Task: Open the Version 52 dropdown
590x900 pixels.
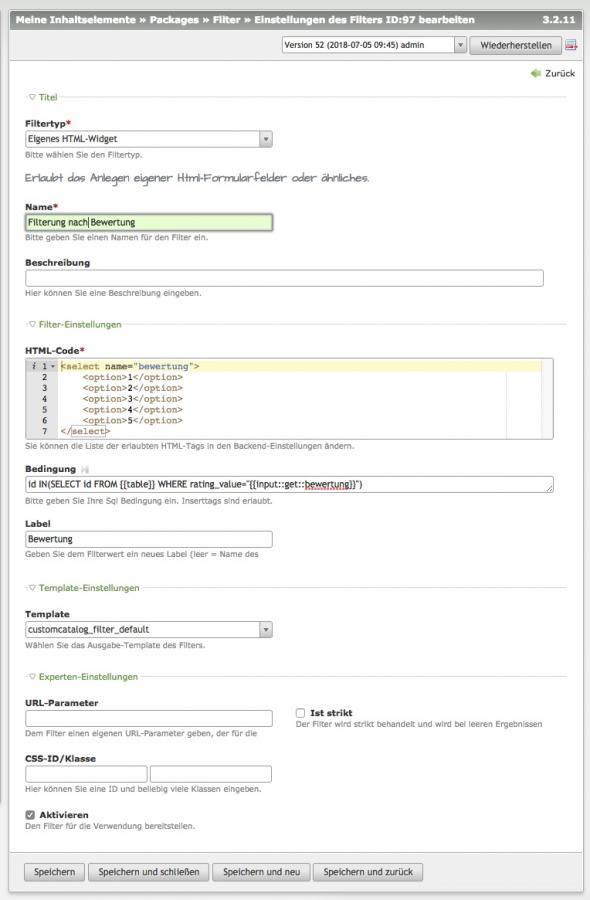Action: (x=374, y=45)
